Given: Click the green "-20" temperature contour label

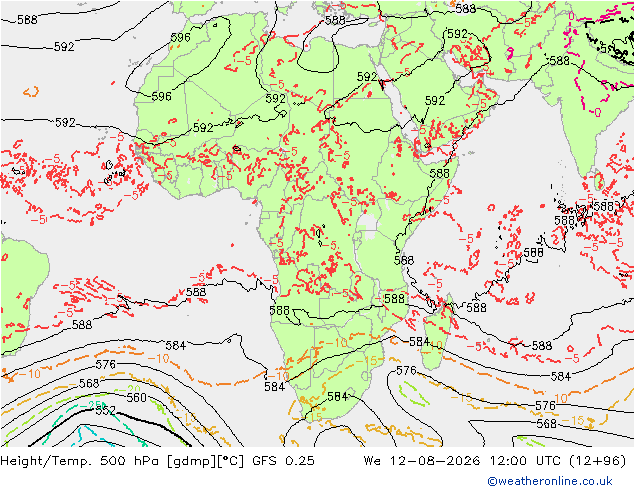Looking at the screenshot, I should [x=129, y=389].
